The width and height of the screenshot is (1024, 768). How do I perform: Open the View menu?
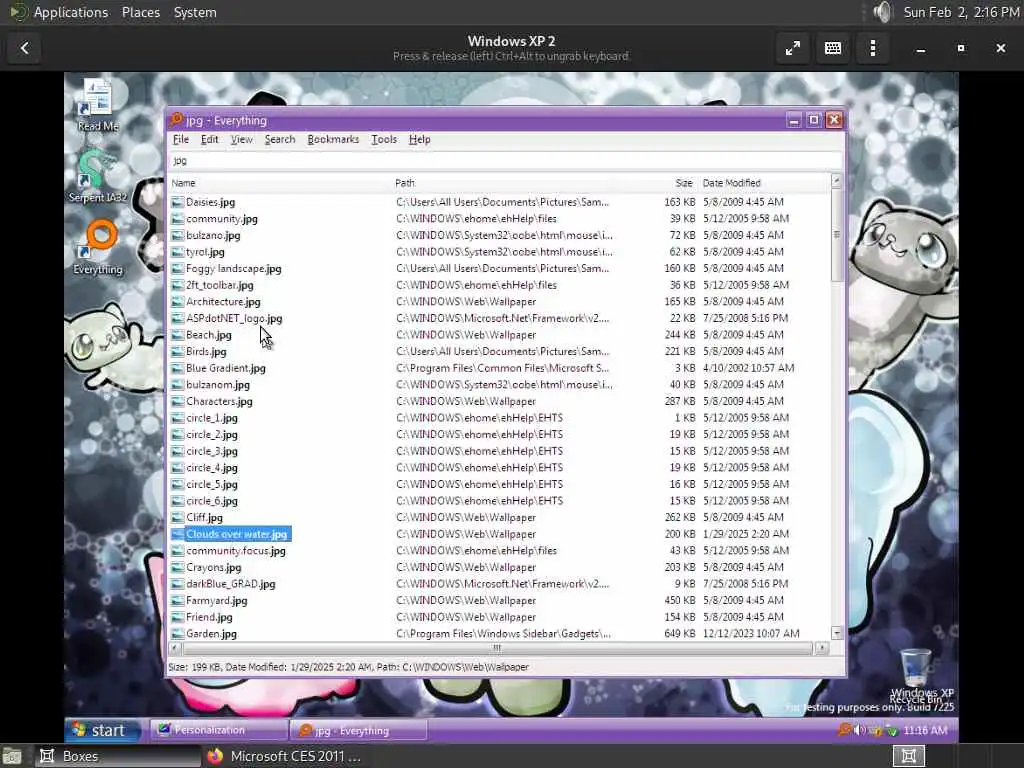241,139
